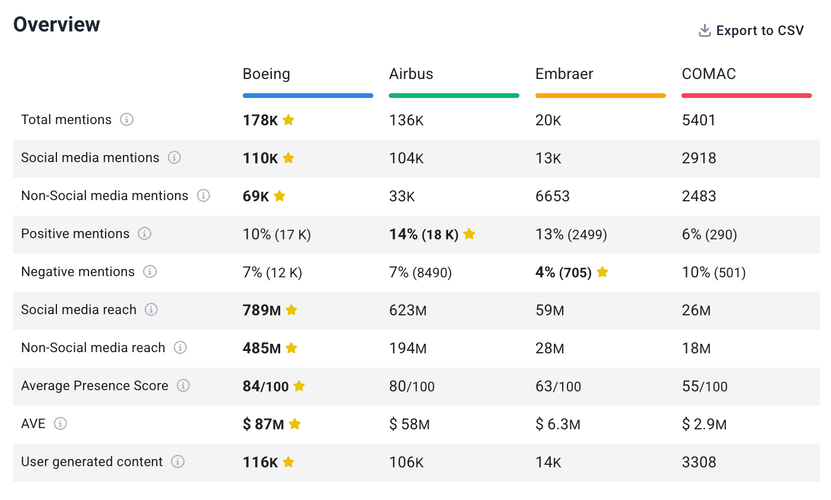Click COMAC AVE value $ 2.9M
The height and width of the screenshot is (500, 831).
tap(704, 424)
